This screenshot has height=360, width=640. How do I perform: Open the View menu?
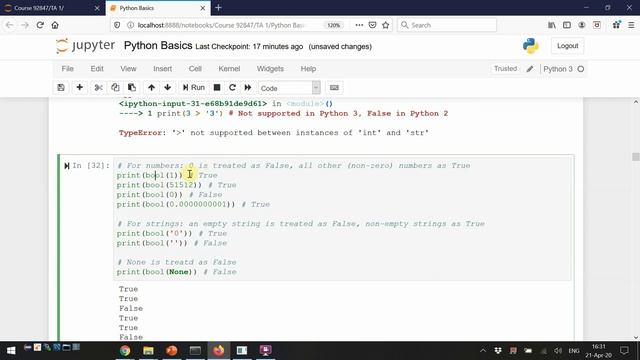pyautogui.click(x=128, y=69)
